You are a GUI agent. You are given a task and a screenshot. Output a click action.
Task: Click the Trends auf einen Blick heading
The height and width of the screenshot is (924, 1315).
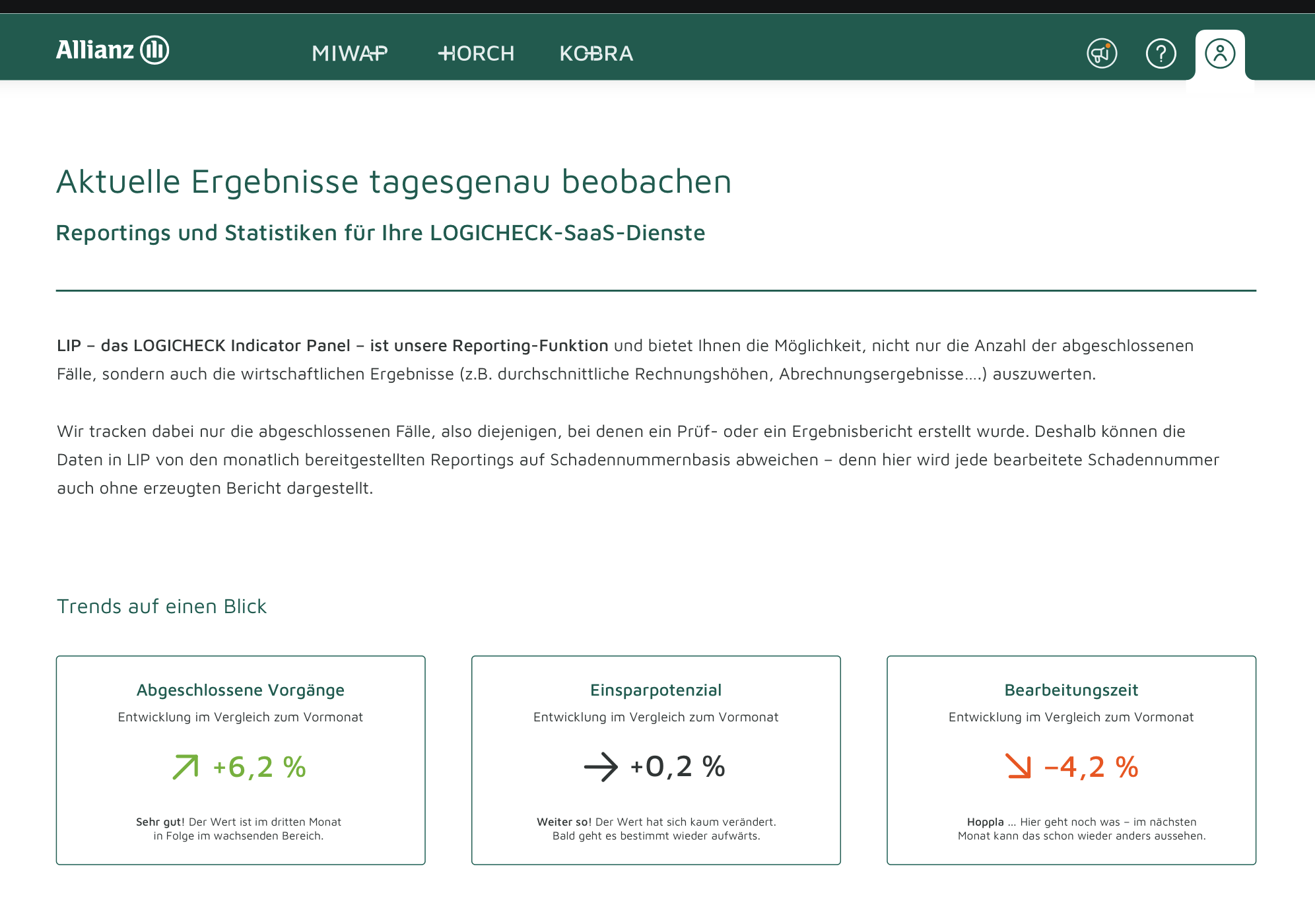(162, 607)
